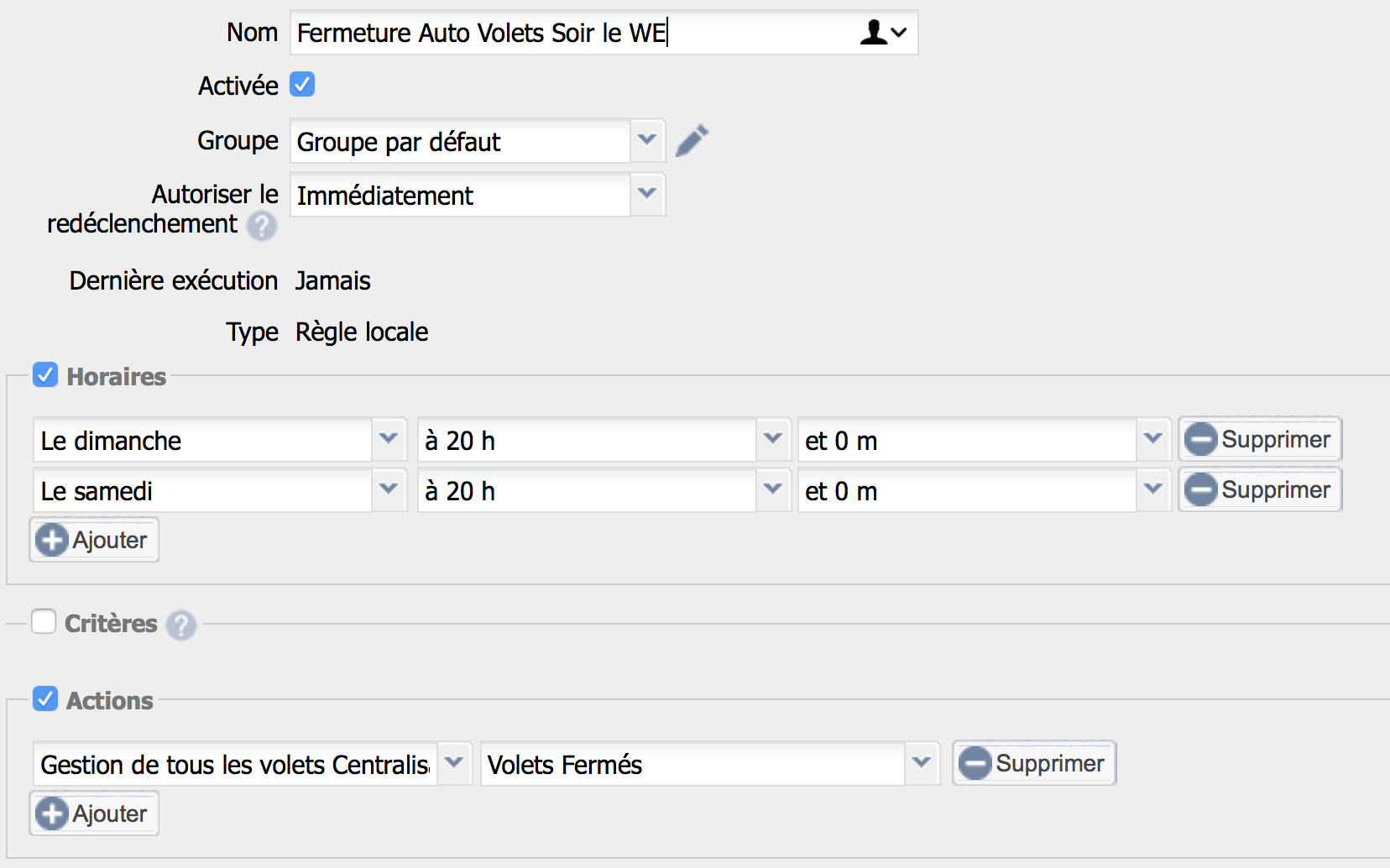Image resolution: width=1390 pixels, height=868 pixels.
Task: Toggle the Horaires section checkbox
Action: click(x=45, y=374)
